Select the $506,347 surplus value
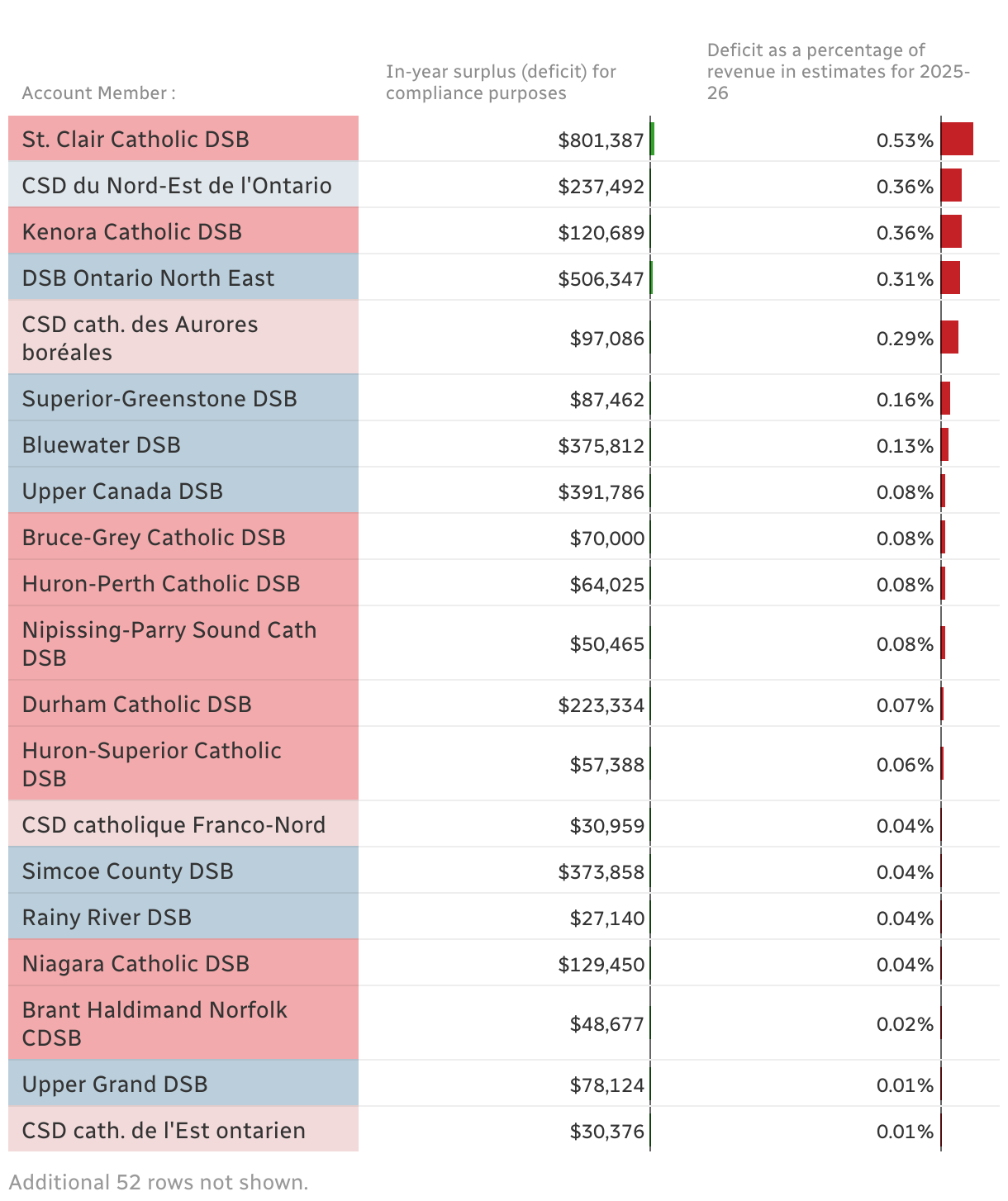This screenshot has height=1201, width=1008. coord(601,279)
